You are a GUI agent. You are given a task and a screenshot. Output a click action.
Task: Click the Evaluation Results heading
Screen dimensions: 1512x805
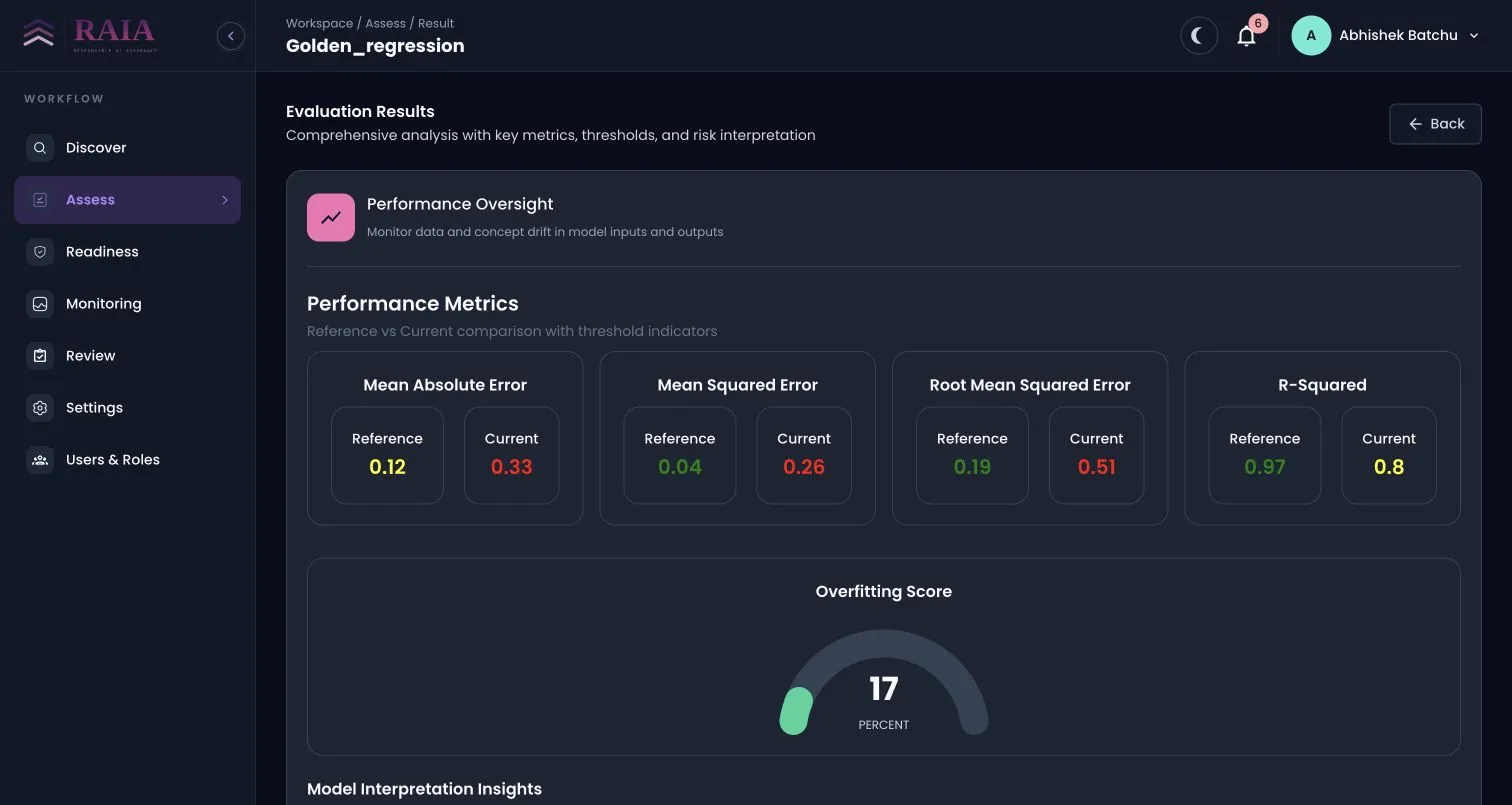coord(360,112)
